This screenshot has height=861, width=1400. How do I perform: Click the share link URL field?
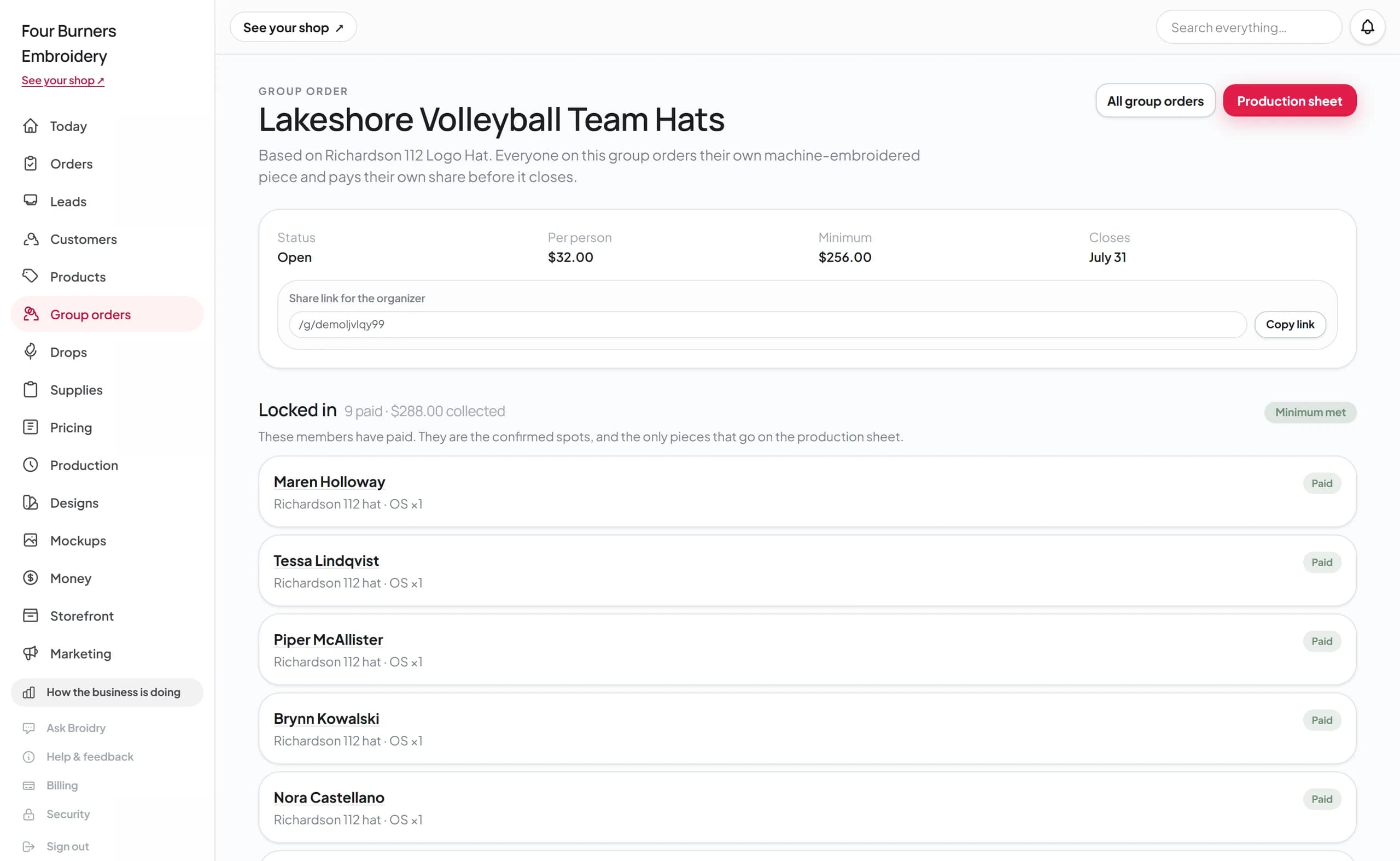[767, 324]
